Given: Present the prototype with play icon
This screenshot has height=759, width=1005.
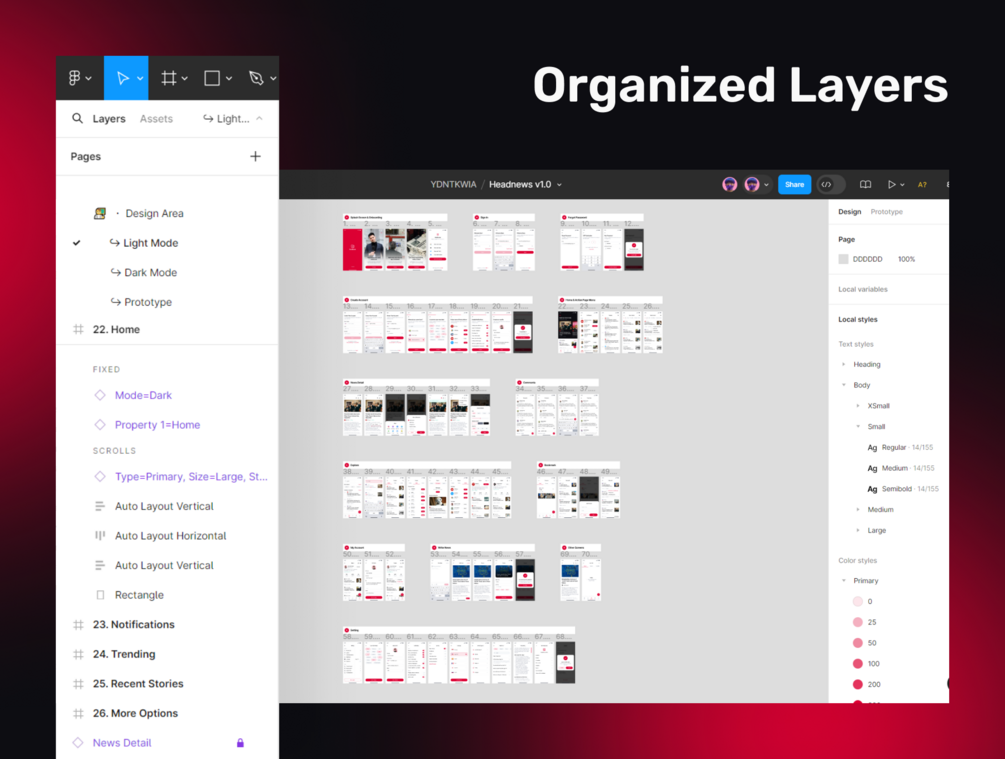Looking at the screenshot, I should click(x=891, y=185).
